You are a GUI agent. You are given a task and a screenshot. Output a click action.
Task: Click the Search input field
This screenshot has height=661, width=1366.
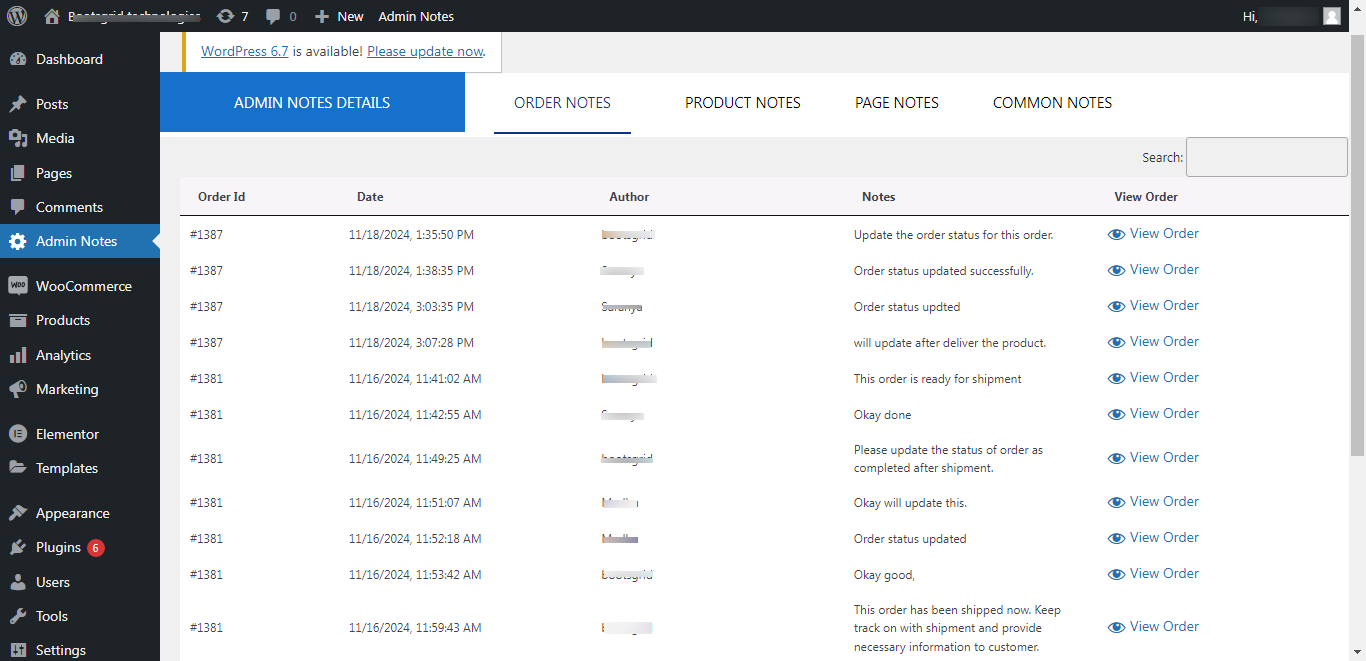[x=1267, y=157]
